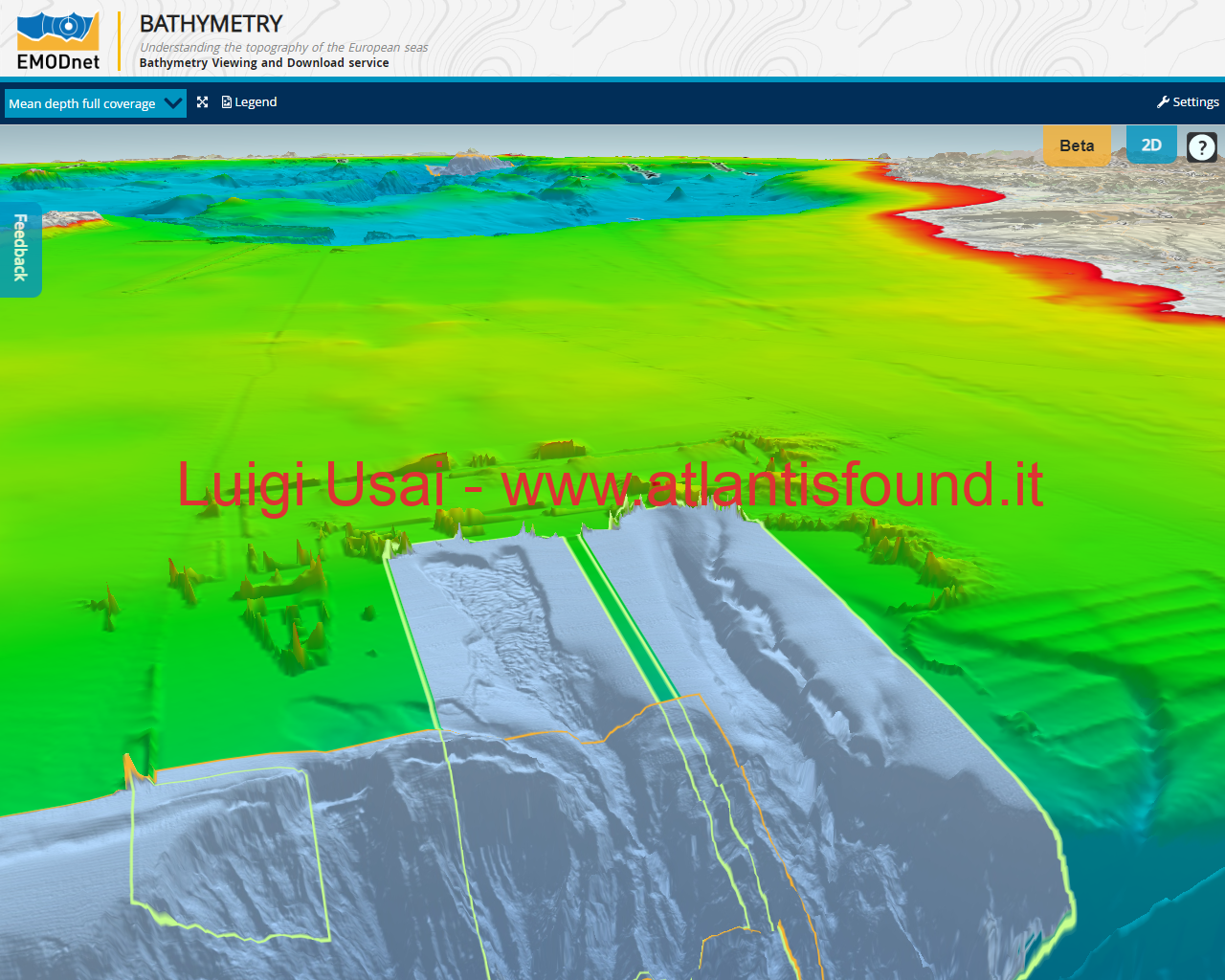Open the Legend panel
This screenshot has width=1225, height=980.
click(249, 101)
